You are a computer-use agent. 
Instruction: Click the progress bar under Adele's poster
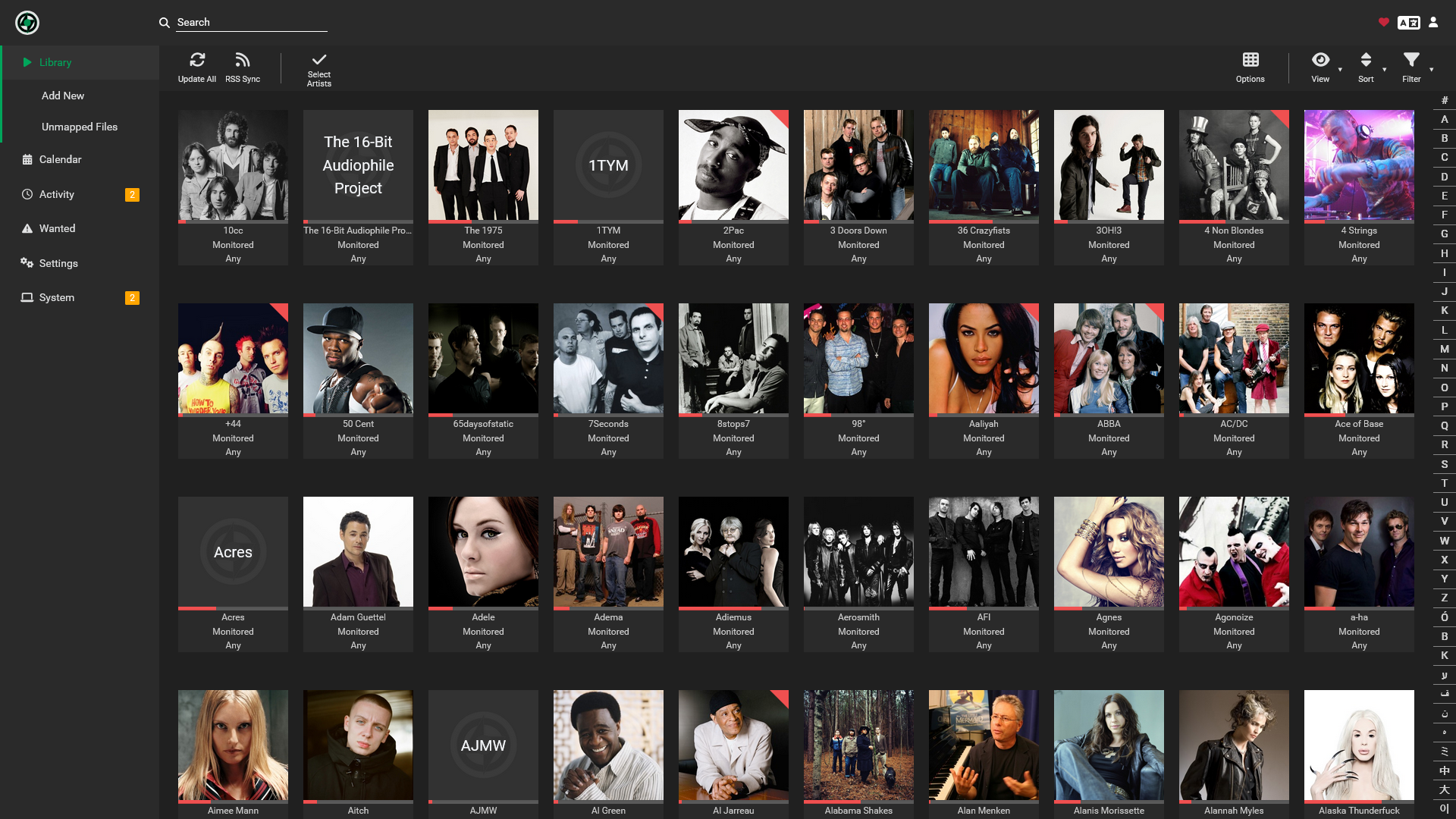click(483, 608)
